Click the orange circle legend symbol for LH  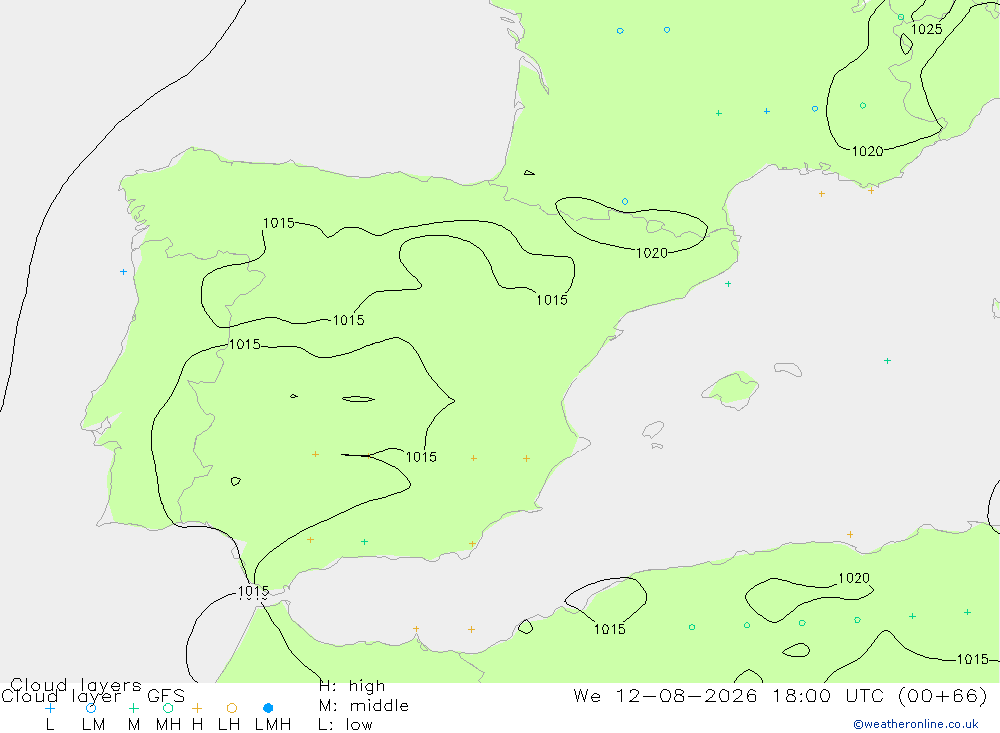point(232,708)
